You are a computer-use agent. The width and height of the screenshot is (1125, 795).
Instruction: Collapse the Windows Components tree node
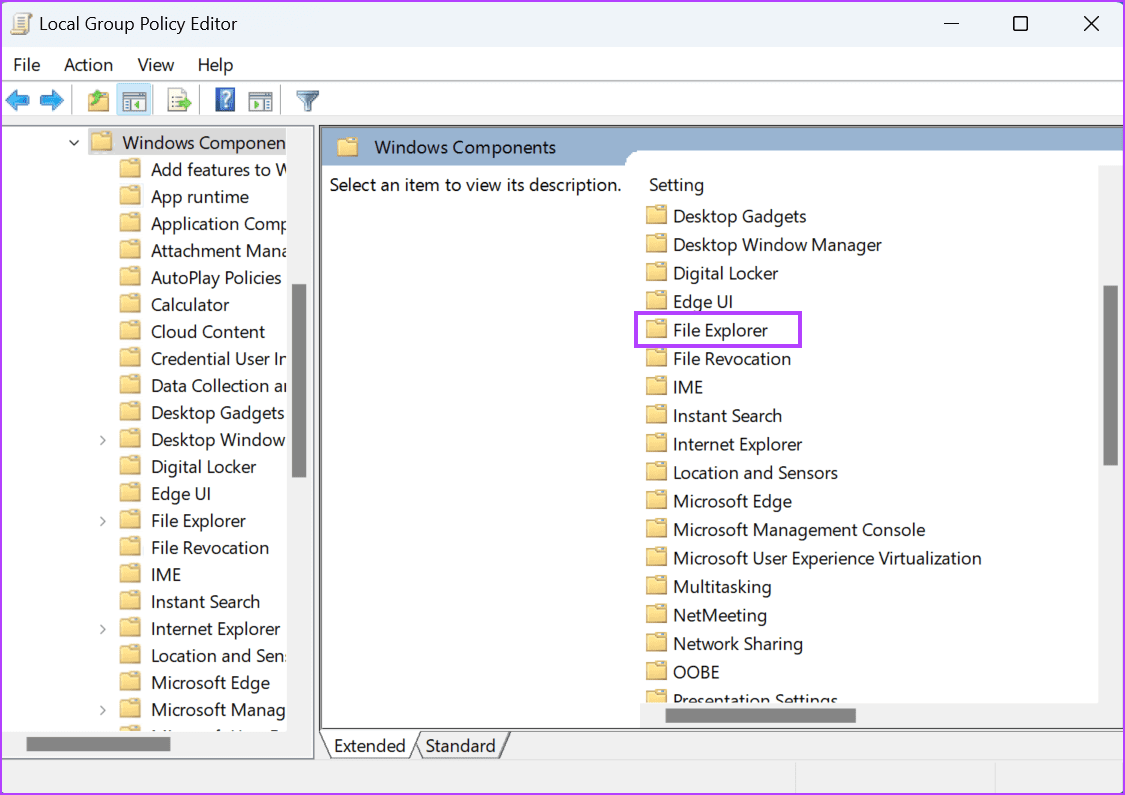(x=73, y=142)
